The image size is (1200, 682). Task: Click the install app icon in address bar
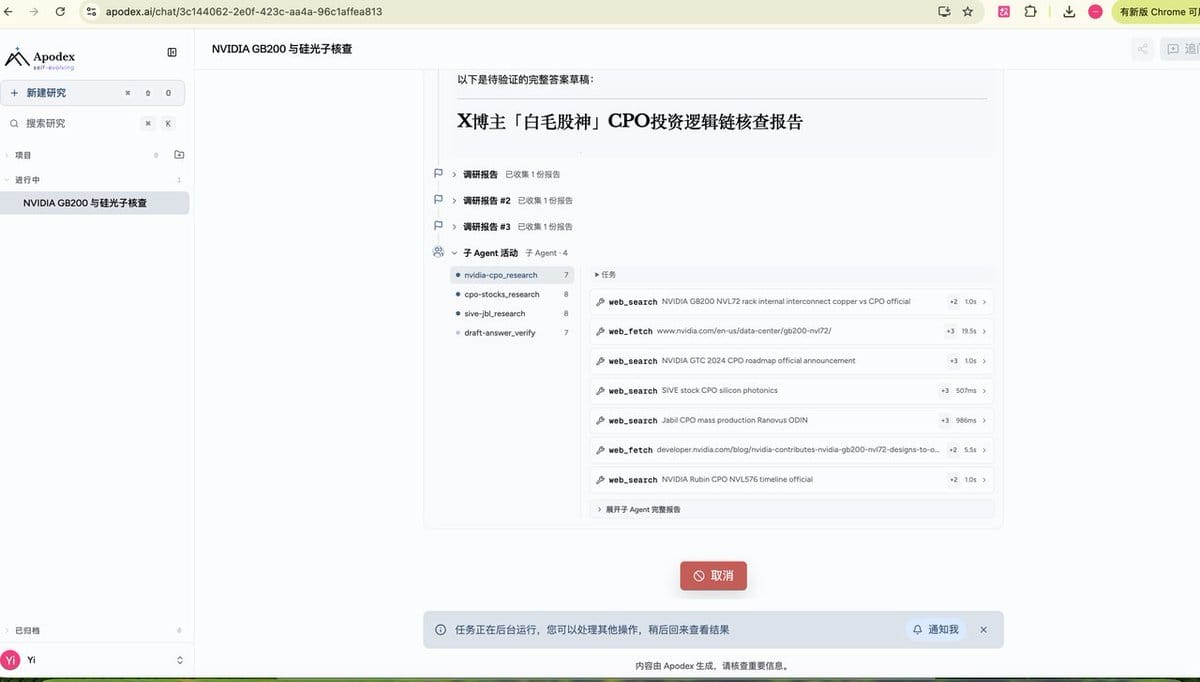[x=944, y=12]
